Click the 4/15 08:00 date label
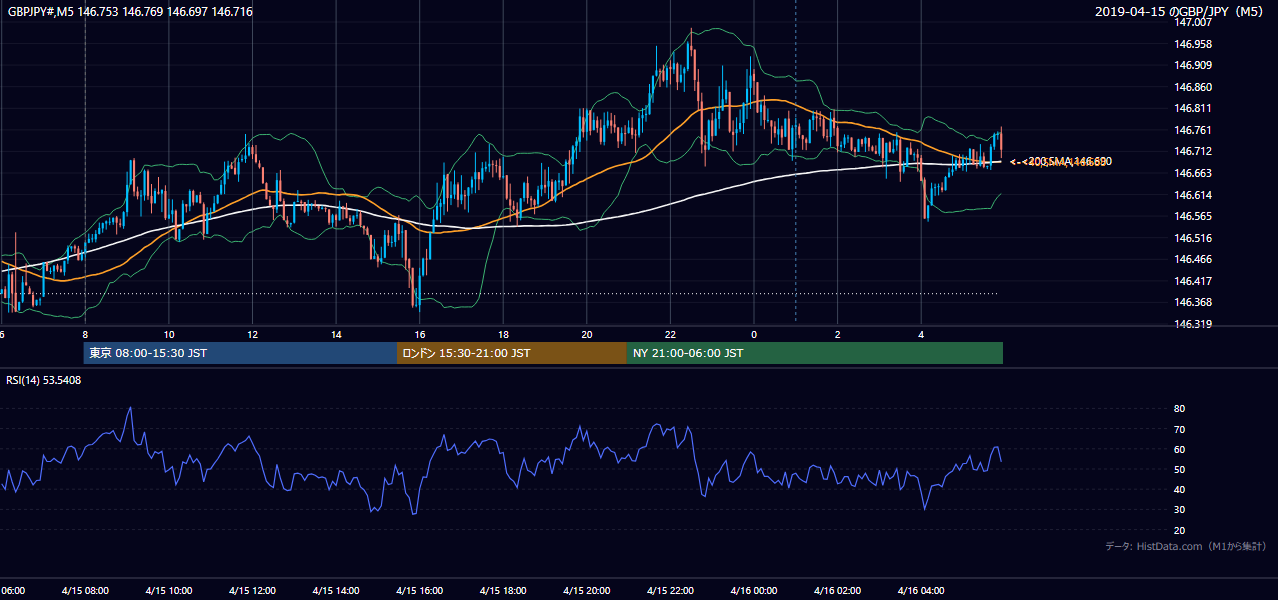The height and width of the screenshot is (600, 1278). (x=85, y=591)
